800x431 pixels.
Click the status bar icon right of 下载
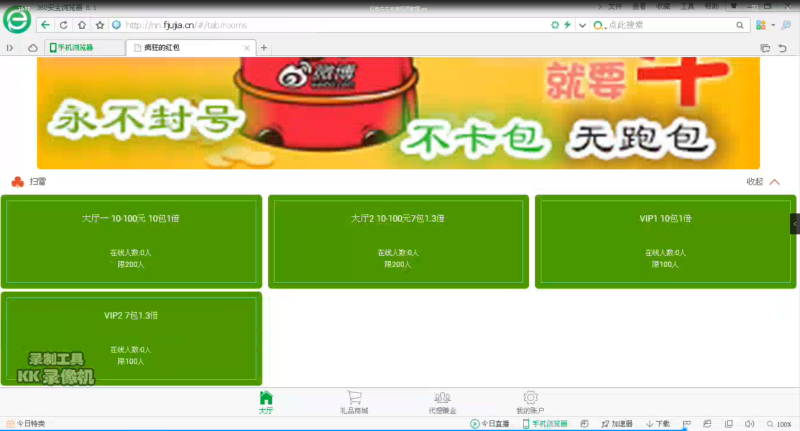[687, 424]
